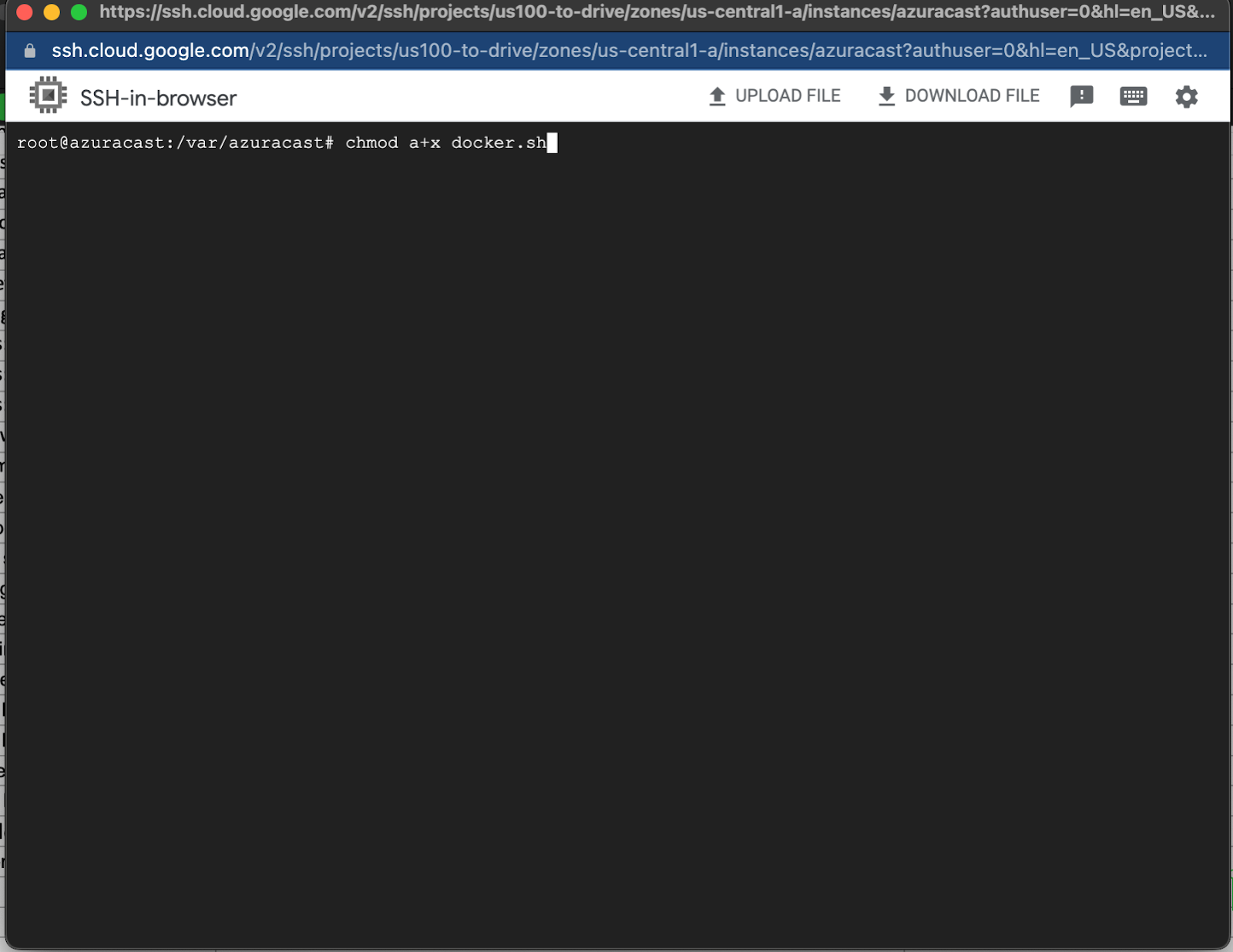Open the UPLOAD FILE button

774,96
